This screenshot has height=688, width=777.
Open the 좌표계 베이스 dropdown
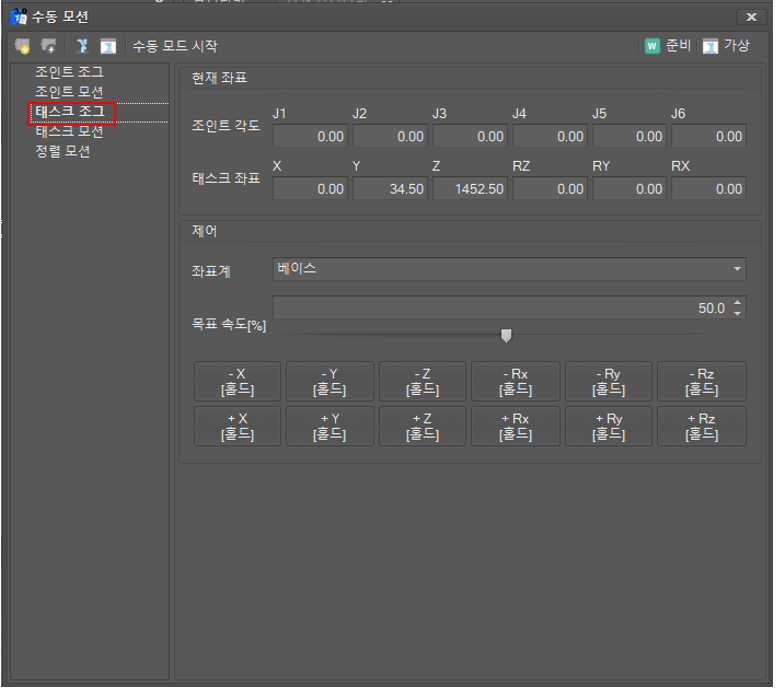tap(509, 269)
